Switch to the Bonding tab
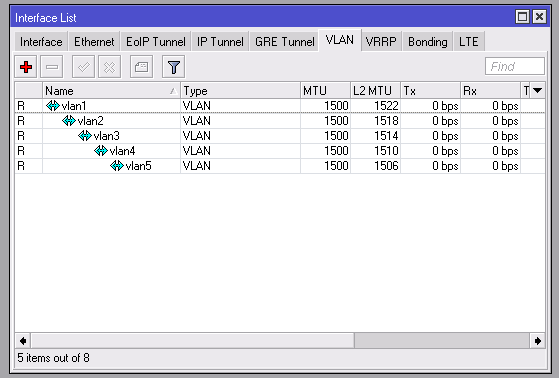The image size is (559, 378). 427,42
